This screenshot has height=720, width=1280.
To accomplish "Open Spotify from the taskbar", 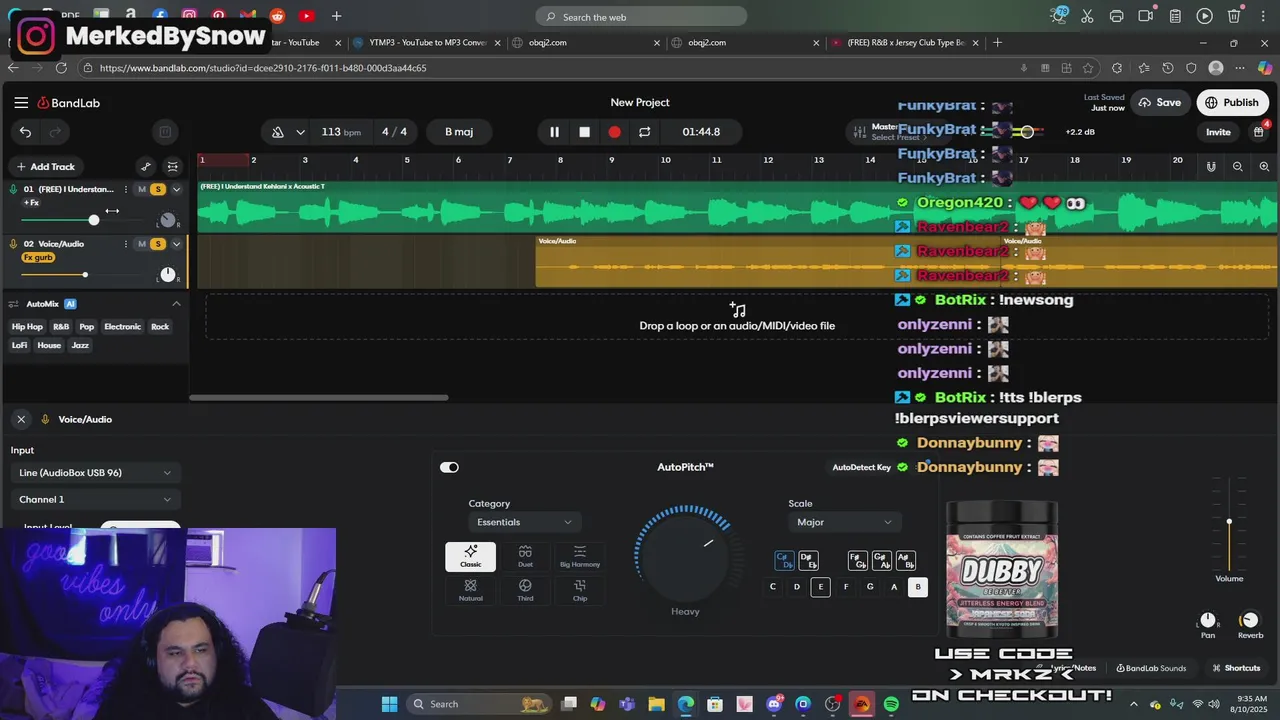I will coord(891,704).
